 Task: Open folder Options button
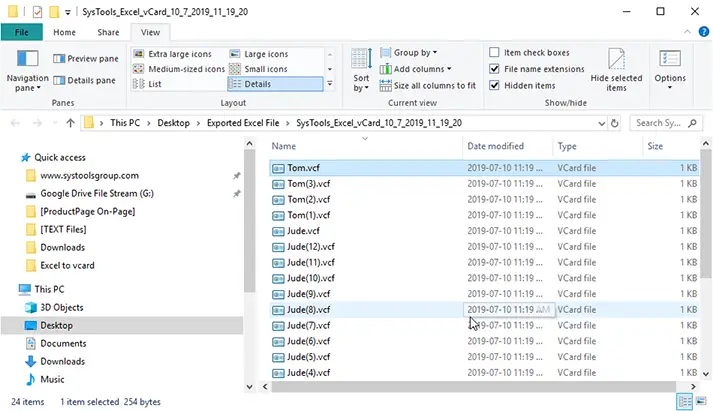670,69
